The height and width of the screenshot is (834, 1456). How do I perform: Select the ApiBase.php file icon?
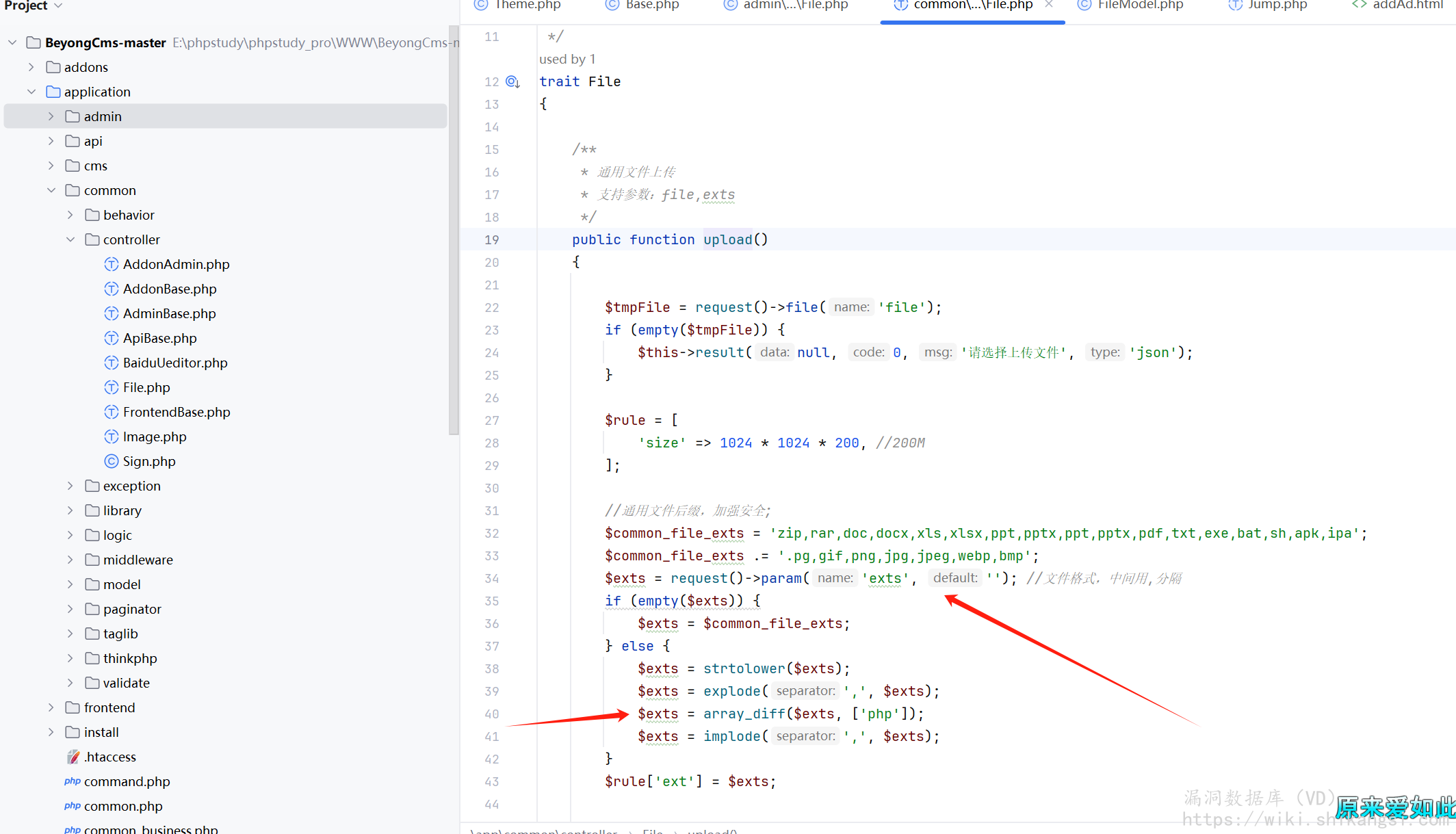coord(112,338)
